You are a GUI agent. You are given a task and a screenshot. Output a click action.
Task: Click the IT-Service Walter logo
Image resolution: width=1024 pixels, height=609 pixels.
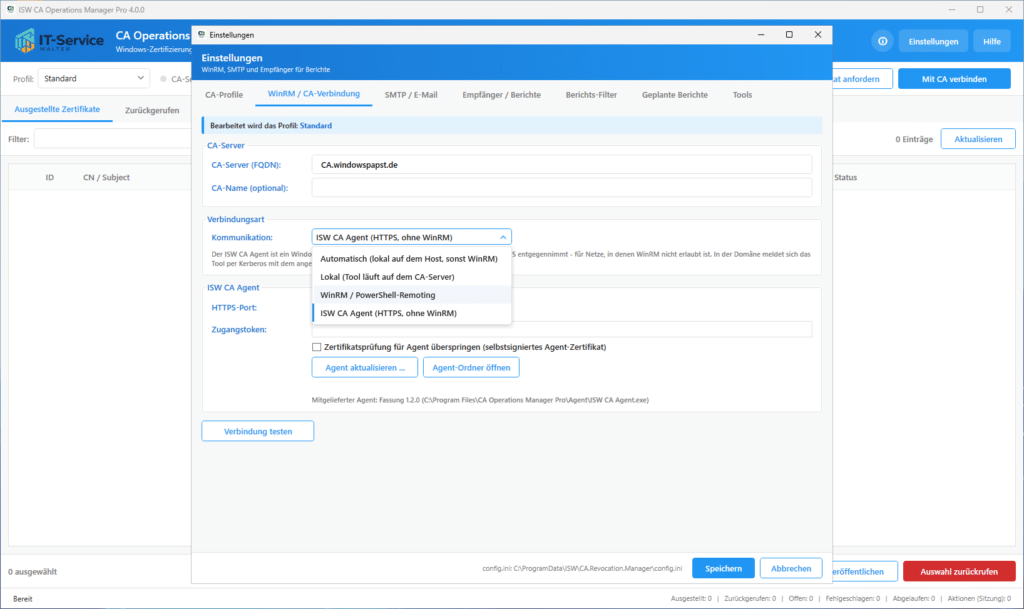point(59,40)
